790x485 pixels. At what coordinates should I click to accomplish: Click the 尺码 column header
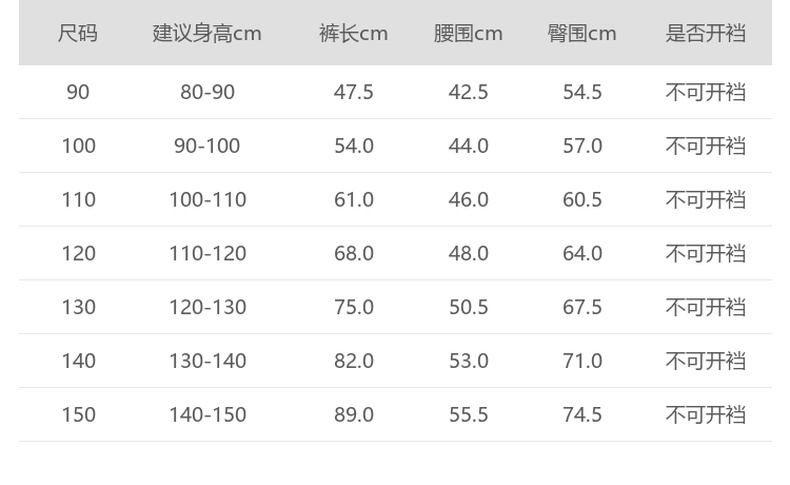coord(78,33)
